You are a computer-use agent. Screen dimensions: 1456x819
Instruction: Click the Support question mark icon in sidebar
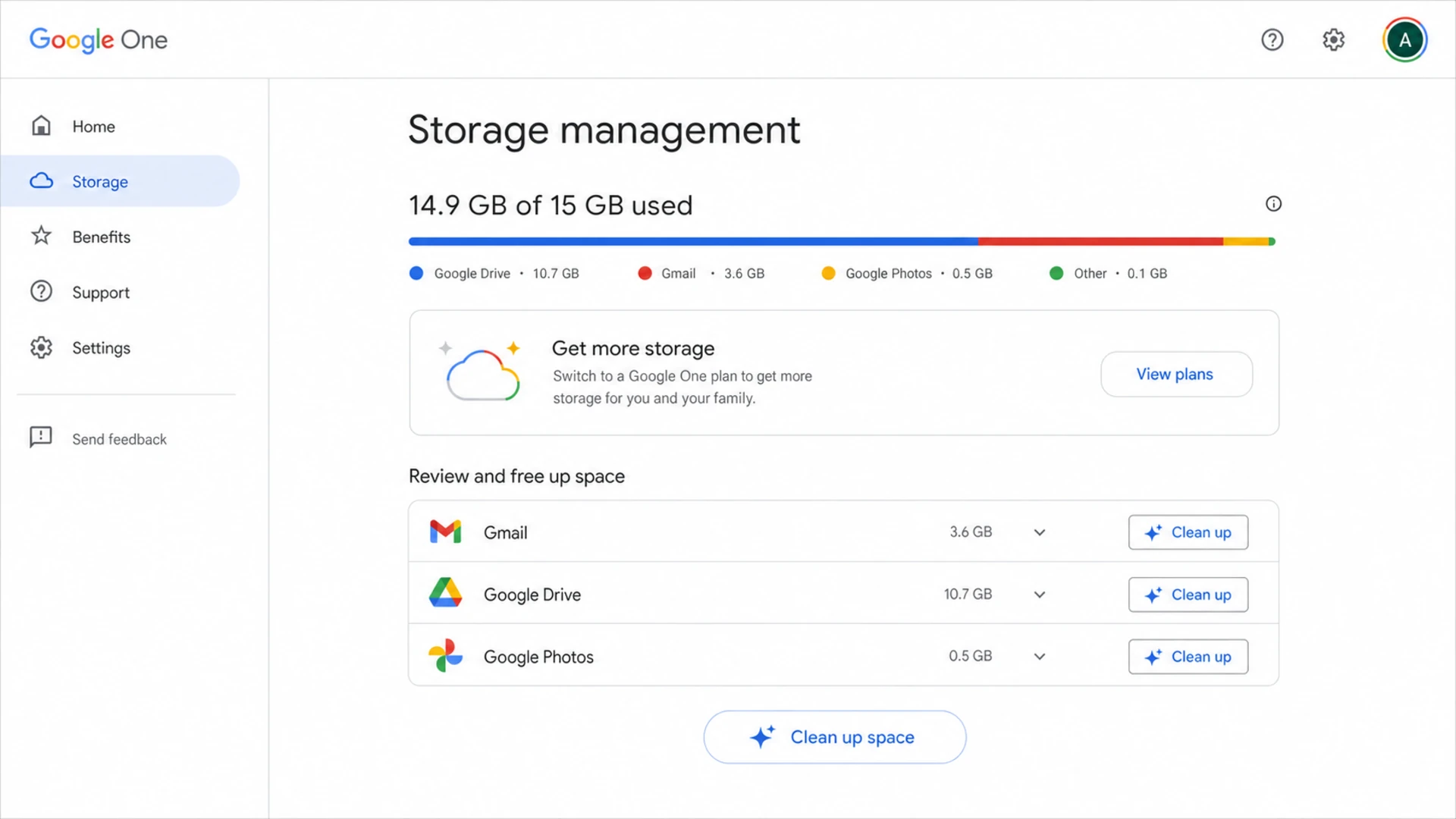42,291
